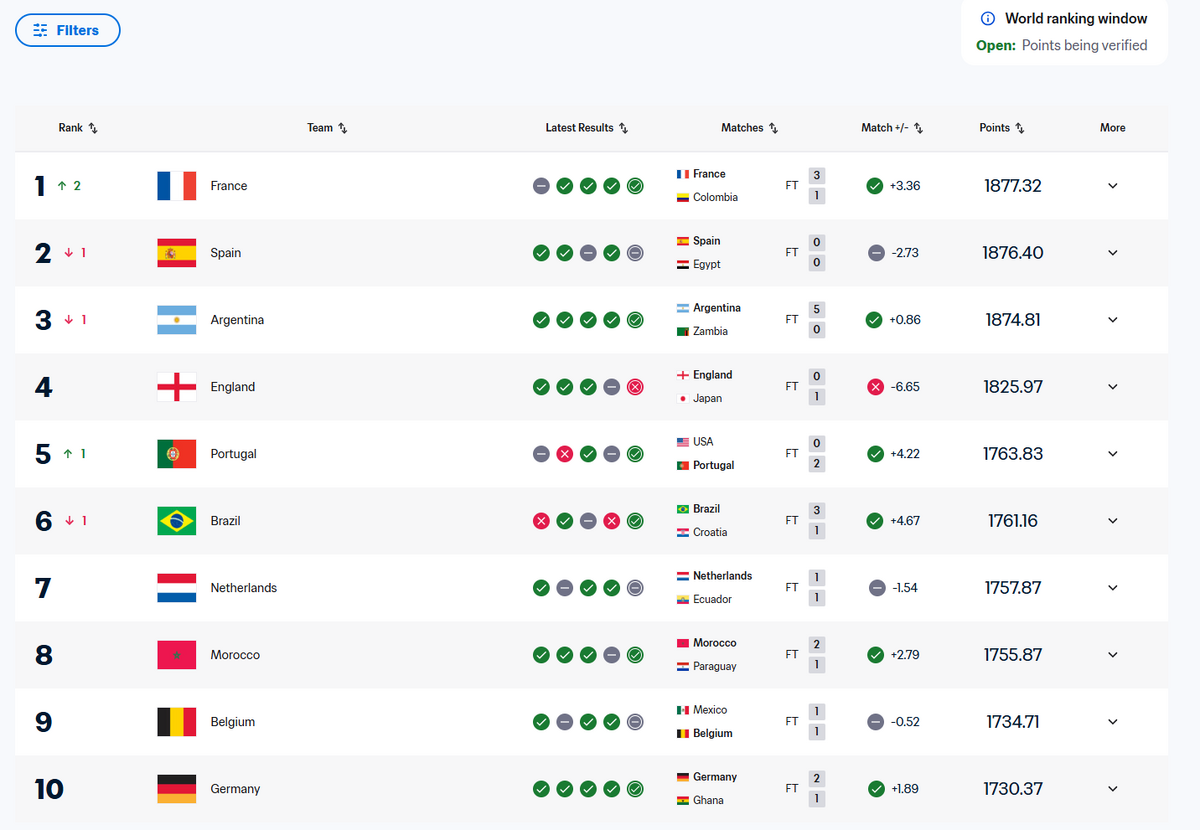Click the Brazil vs Croatia match result
Screen dimensions: 1200x830
pyautogui.click(x=750, y=521)
